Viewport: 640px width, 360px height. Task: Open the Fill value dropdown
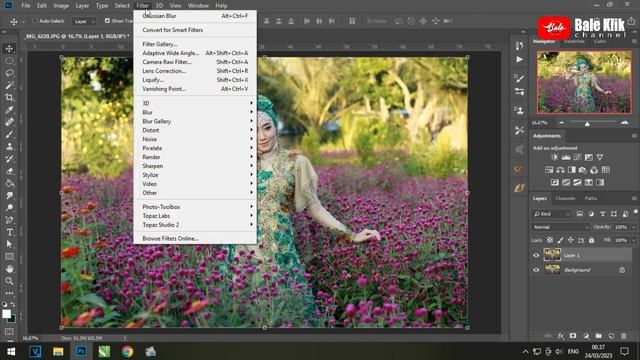click(x=634, y=240)
